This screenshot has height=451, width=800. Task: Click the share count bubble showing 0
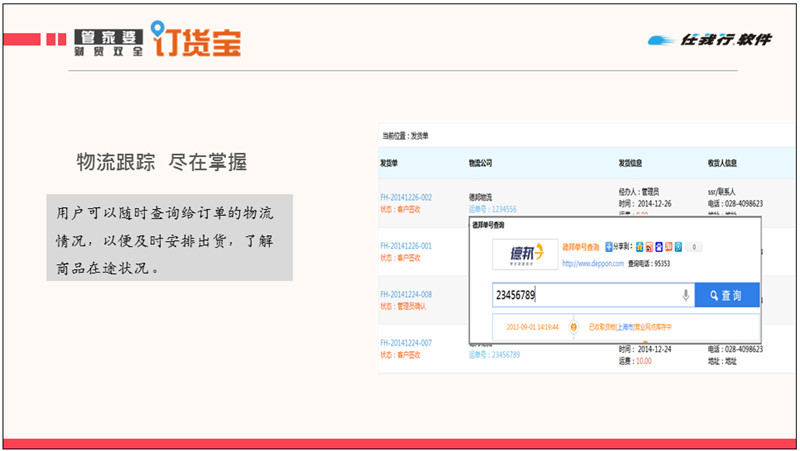click(695, 247)
